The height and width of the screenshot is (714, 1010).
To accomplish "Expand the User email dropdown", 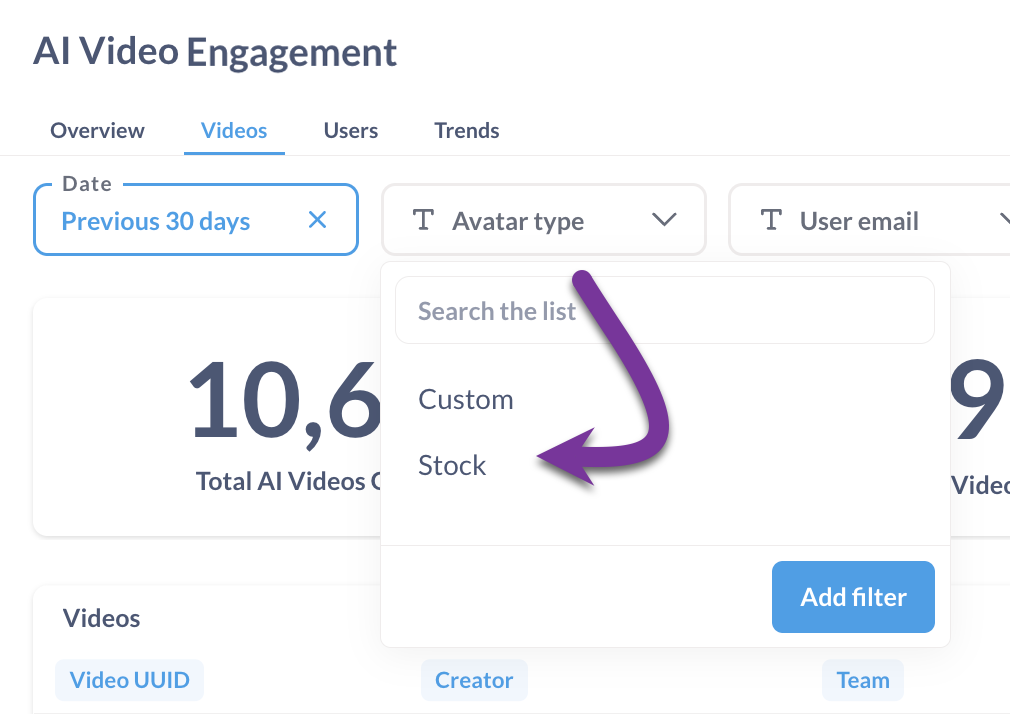I will coord(1005,220).
